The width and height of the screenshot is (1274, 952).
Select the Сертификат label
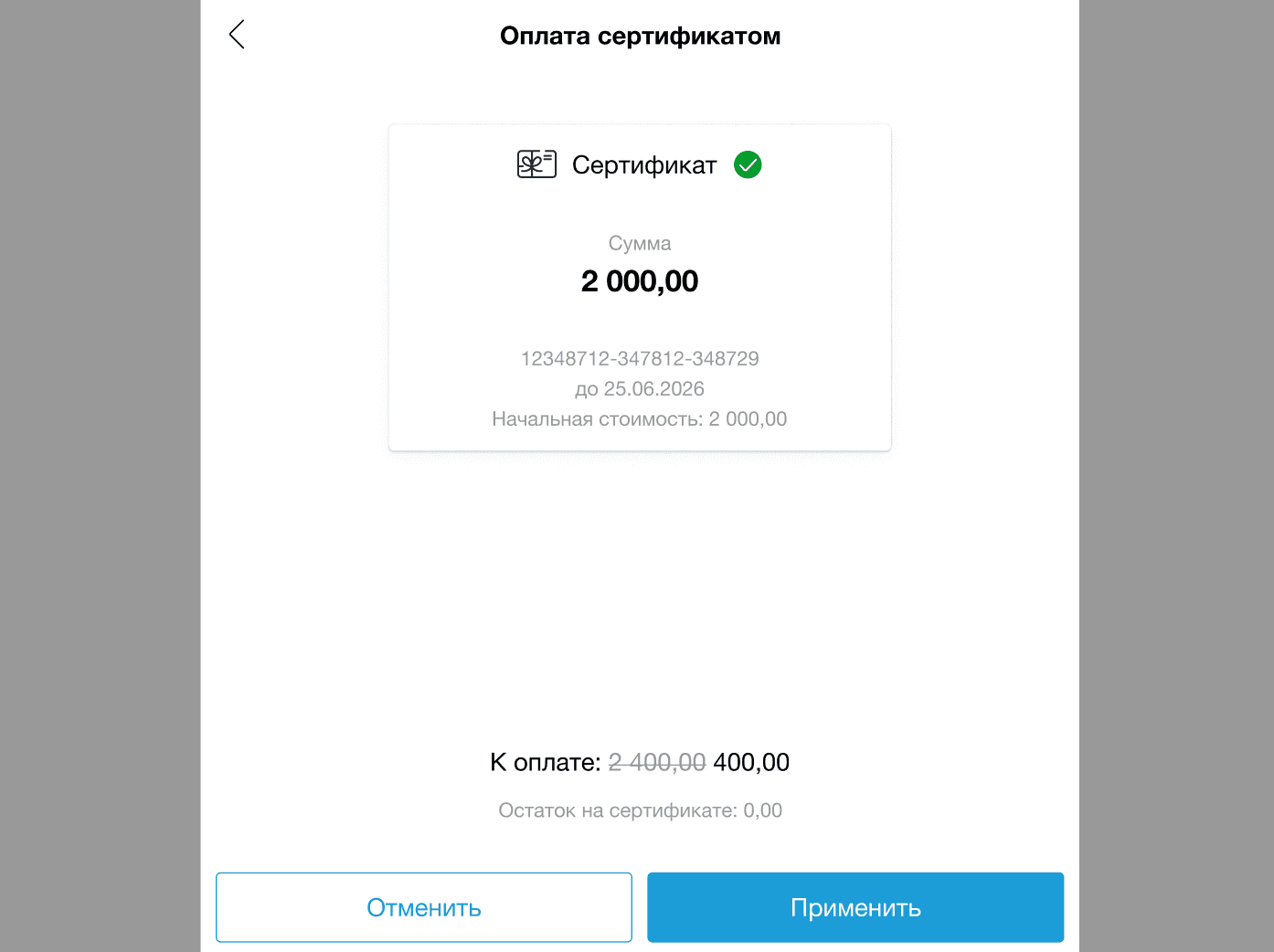pos(643,165)
